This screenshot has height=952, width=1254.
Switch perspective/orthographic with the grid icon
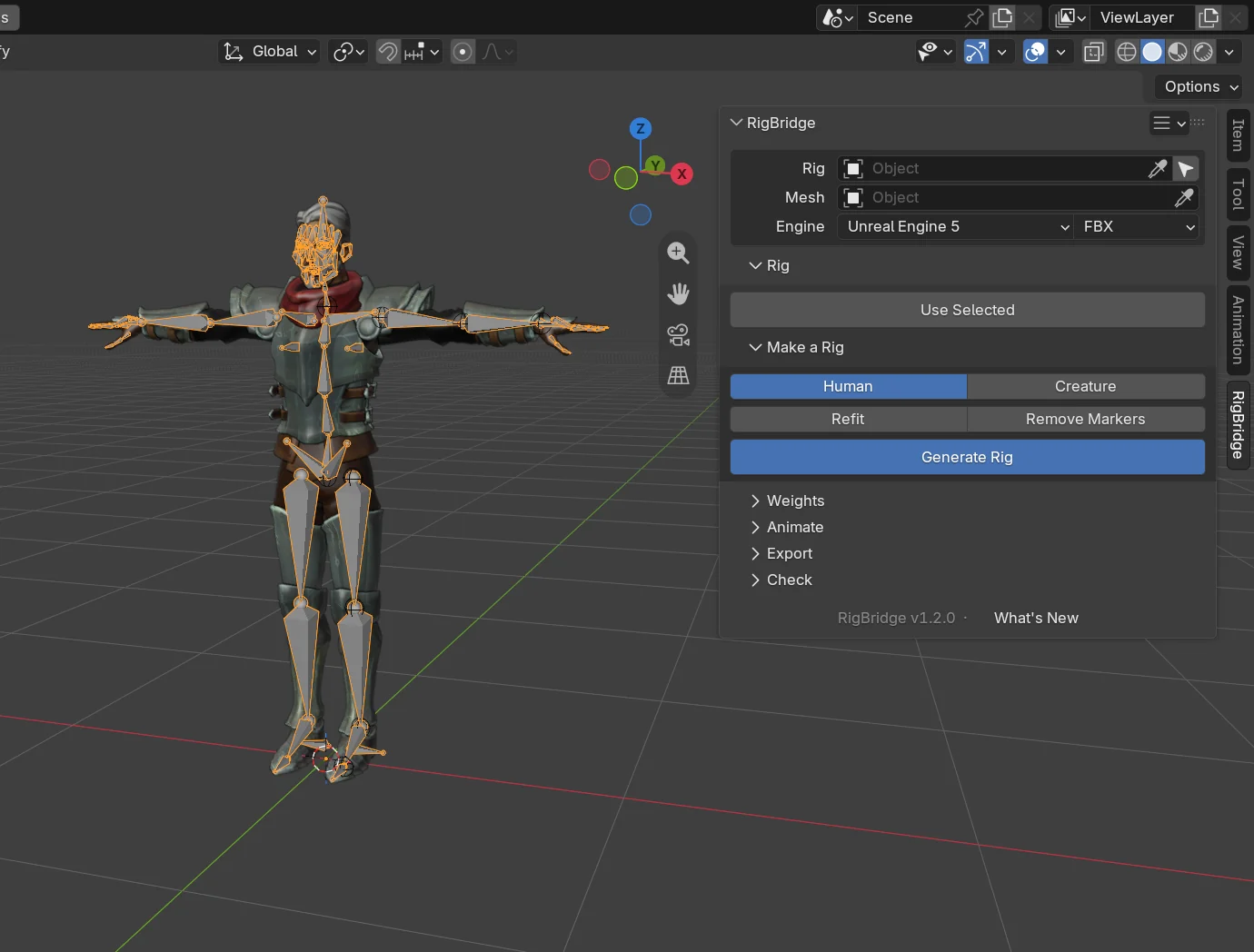click(x=678, y=375)
